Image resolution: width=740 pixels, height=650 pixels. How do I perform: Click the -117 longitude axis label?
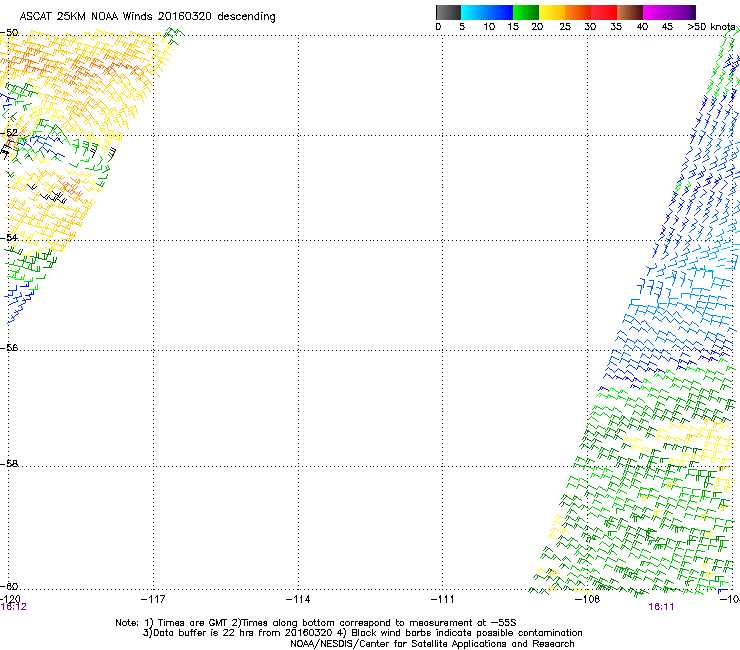click(x=153, y=599)
